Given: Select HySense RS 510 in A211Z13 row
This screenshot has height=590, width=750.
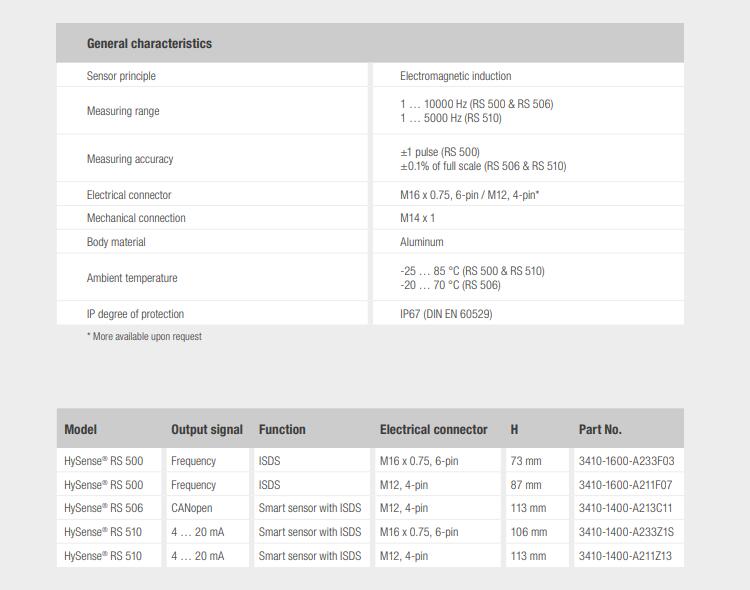Looking at the screenshot, I should (103, 556).
